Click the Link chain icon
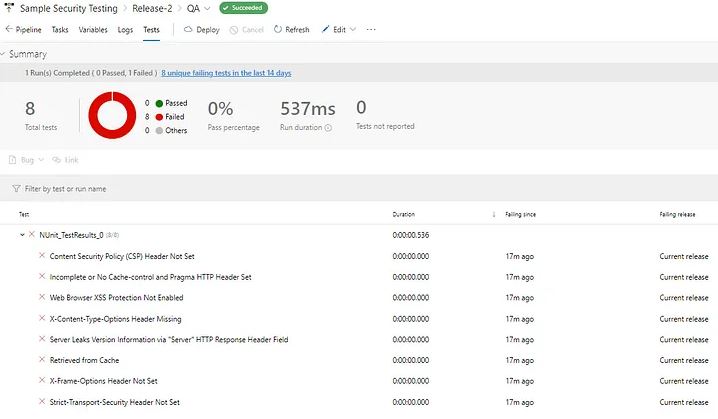The width and height of the screenshot is (718, 419). tap(56, 160)
